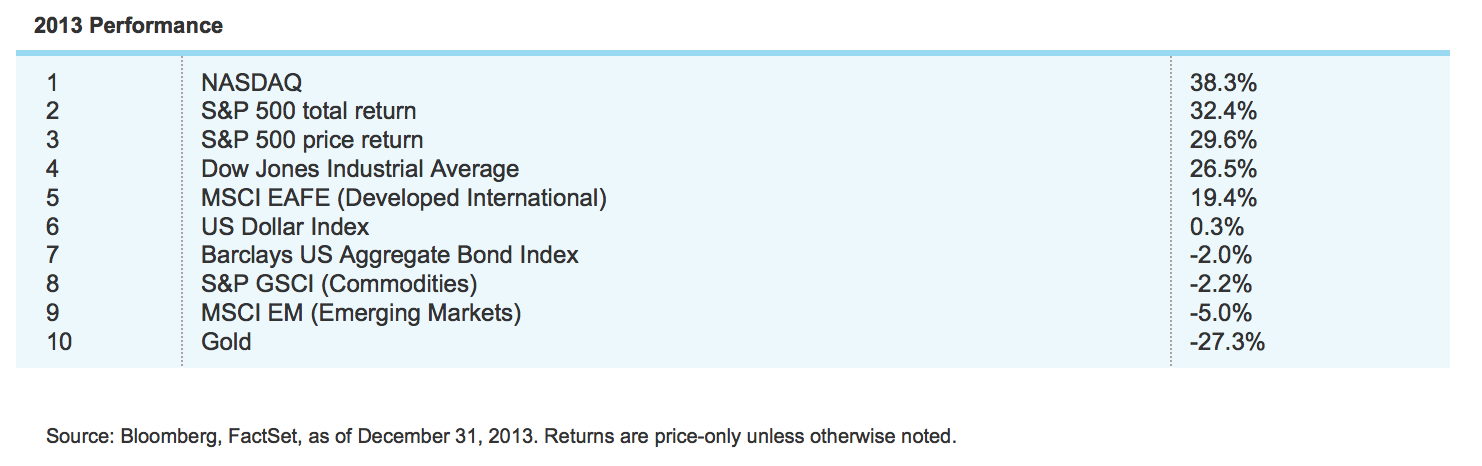Click the -27.3% return figure
The width and height of the screenshot is (1482, 466).
click(1227, 342)
